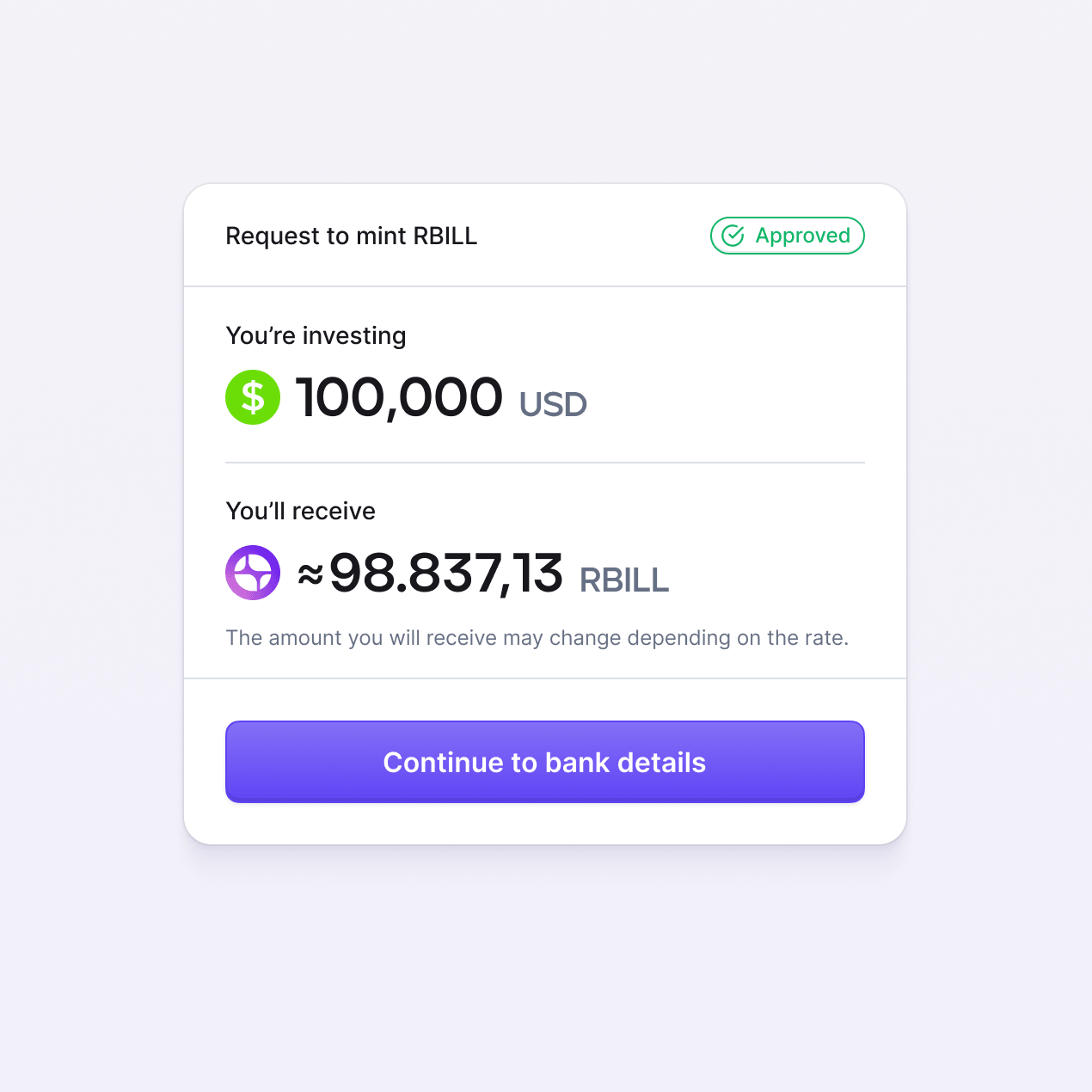Image resolution: width=1092 pixels, height=1092 pixels.
Task: Click the circled checkmark icon in Approved badge
Action: (733, 236)
